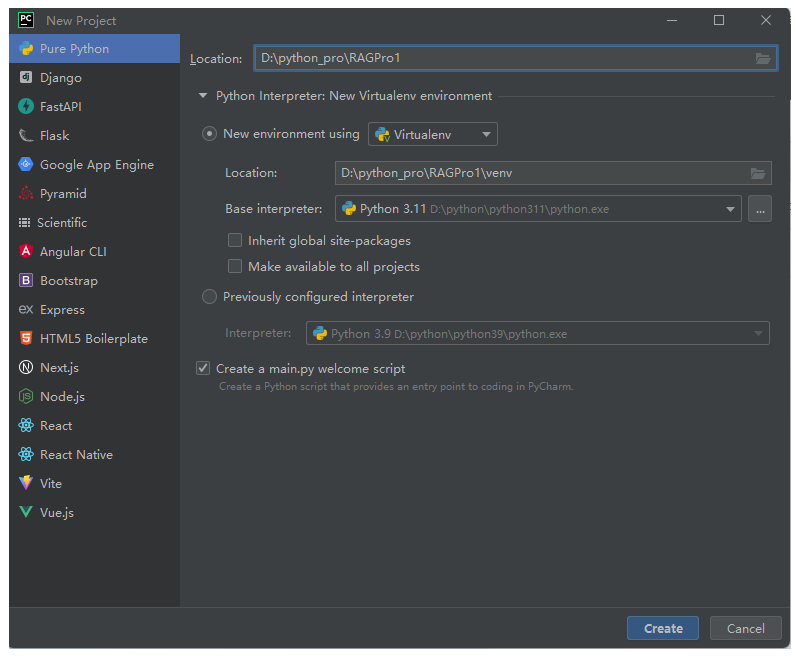Click the Node.js hexagon icon
This screenshot has height=656, width=798.
[x=26, y=396]
